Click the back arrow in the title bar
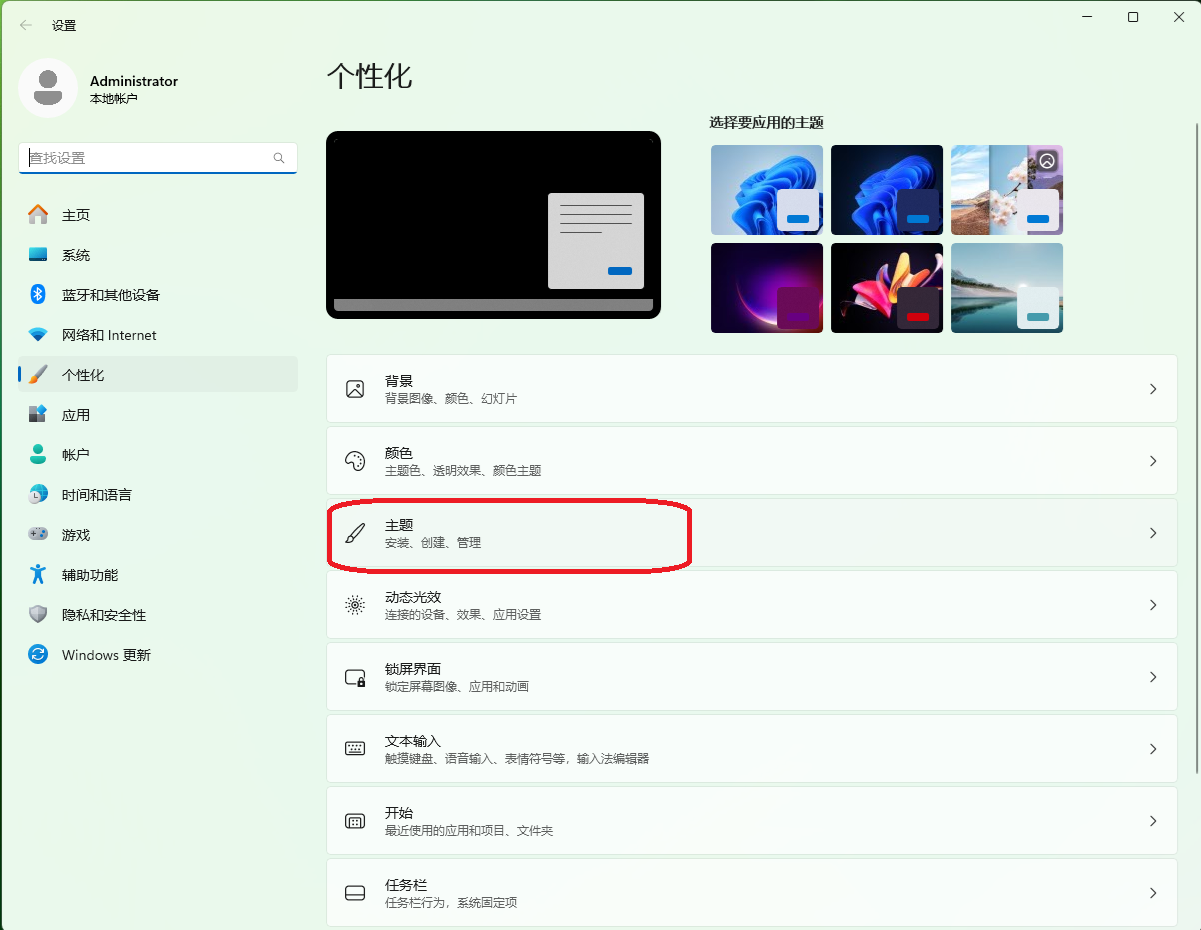 point(26,25)
